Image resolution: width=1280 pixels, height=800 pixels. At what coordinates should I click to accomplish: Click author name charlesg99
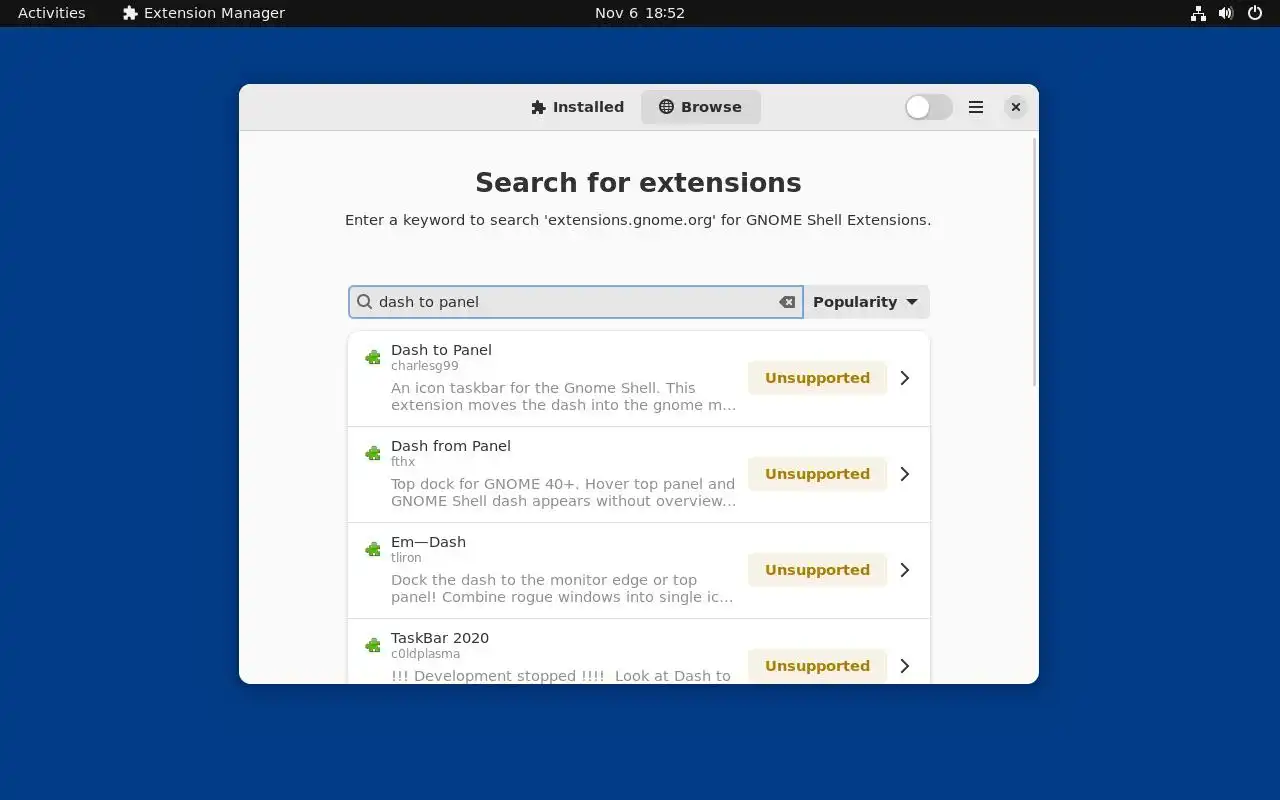(x=425, y=366)
